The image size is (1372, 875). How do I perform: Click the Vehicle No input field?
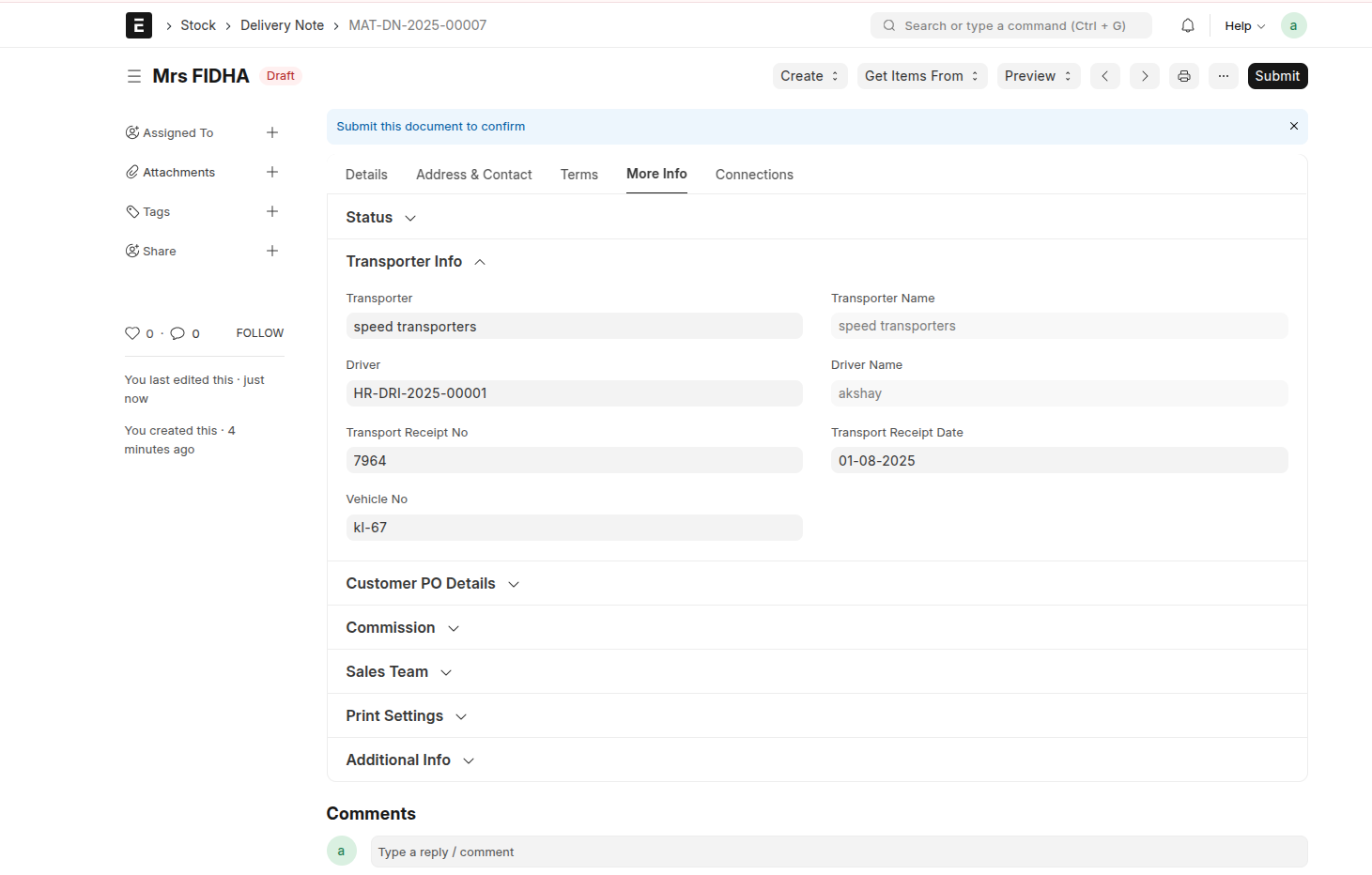click(573, 528)
